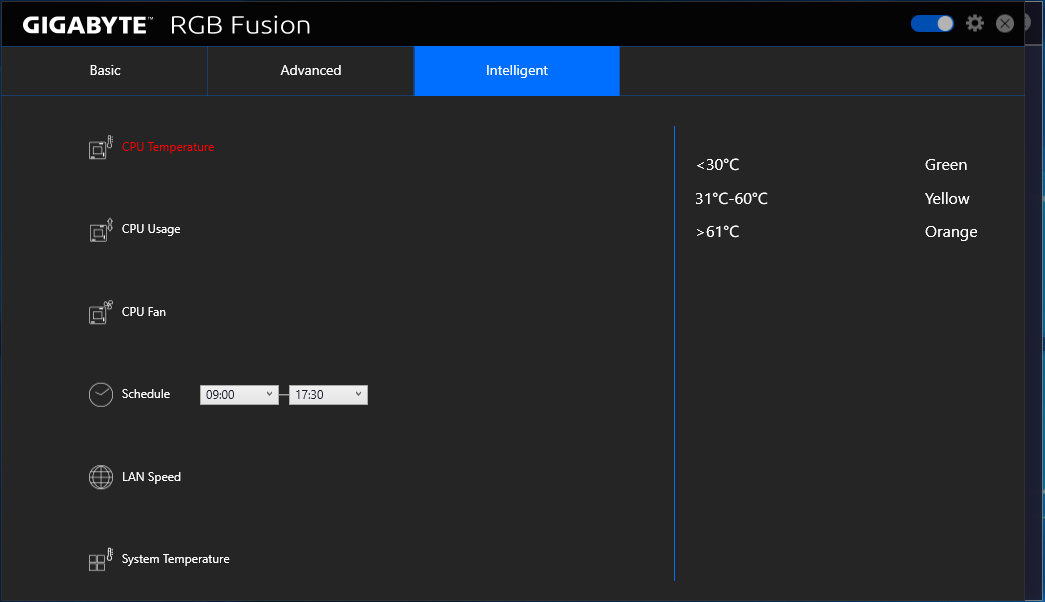Select the CPU Temperature mode label
The width and height of the screenshot is (1045, 602).
coord(168,147)
